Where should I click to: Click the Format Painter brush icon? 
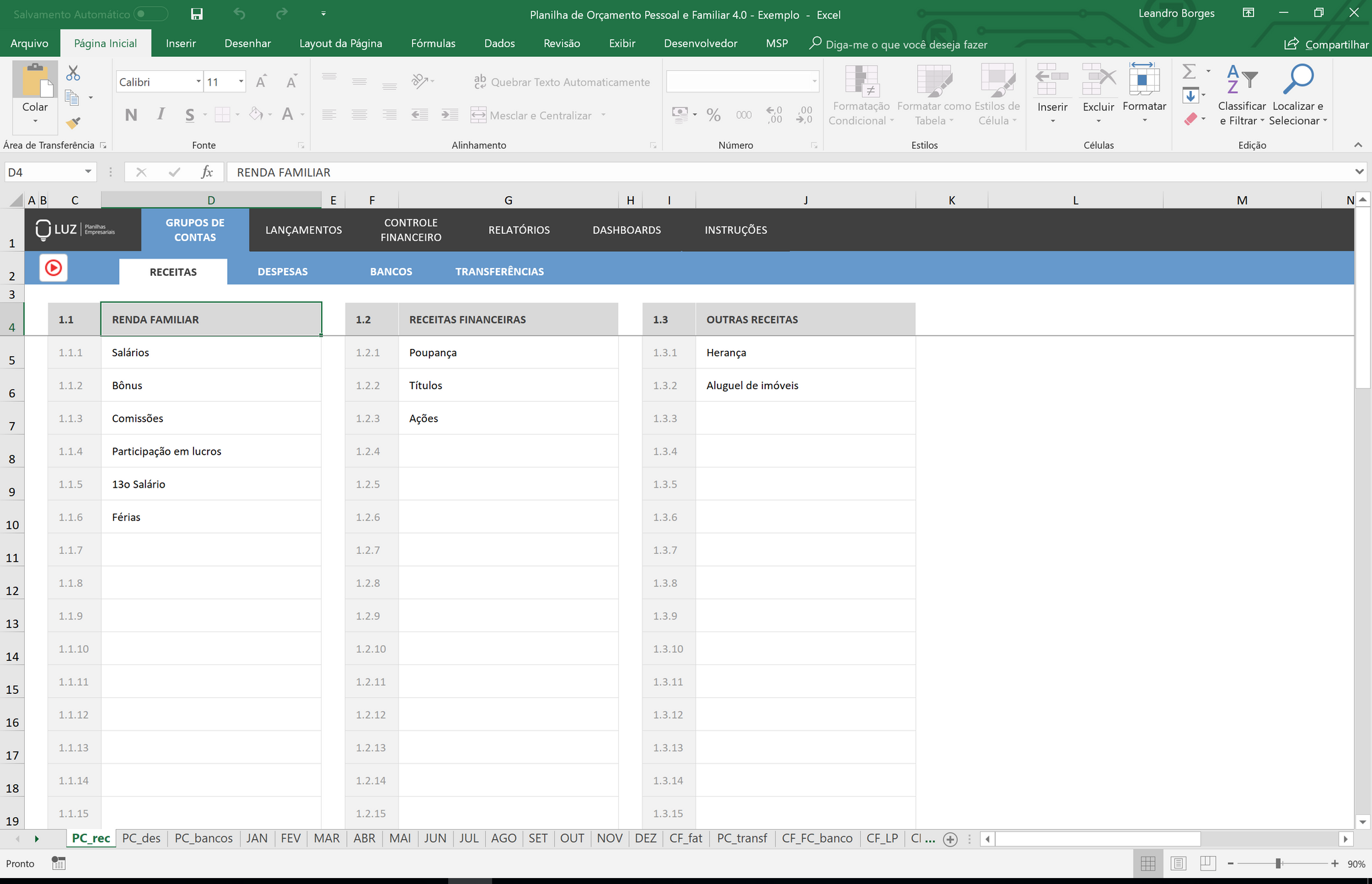click(73, 123)
